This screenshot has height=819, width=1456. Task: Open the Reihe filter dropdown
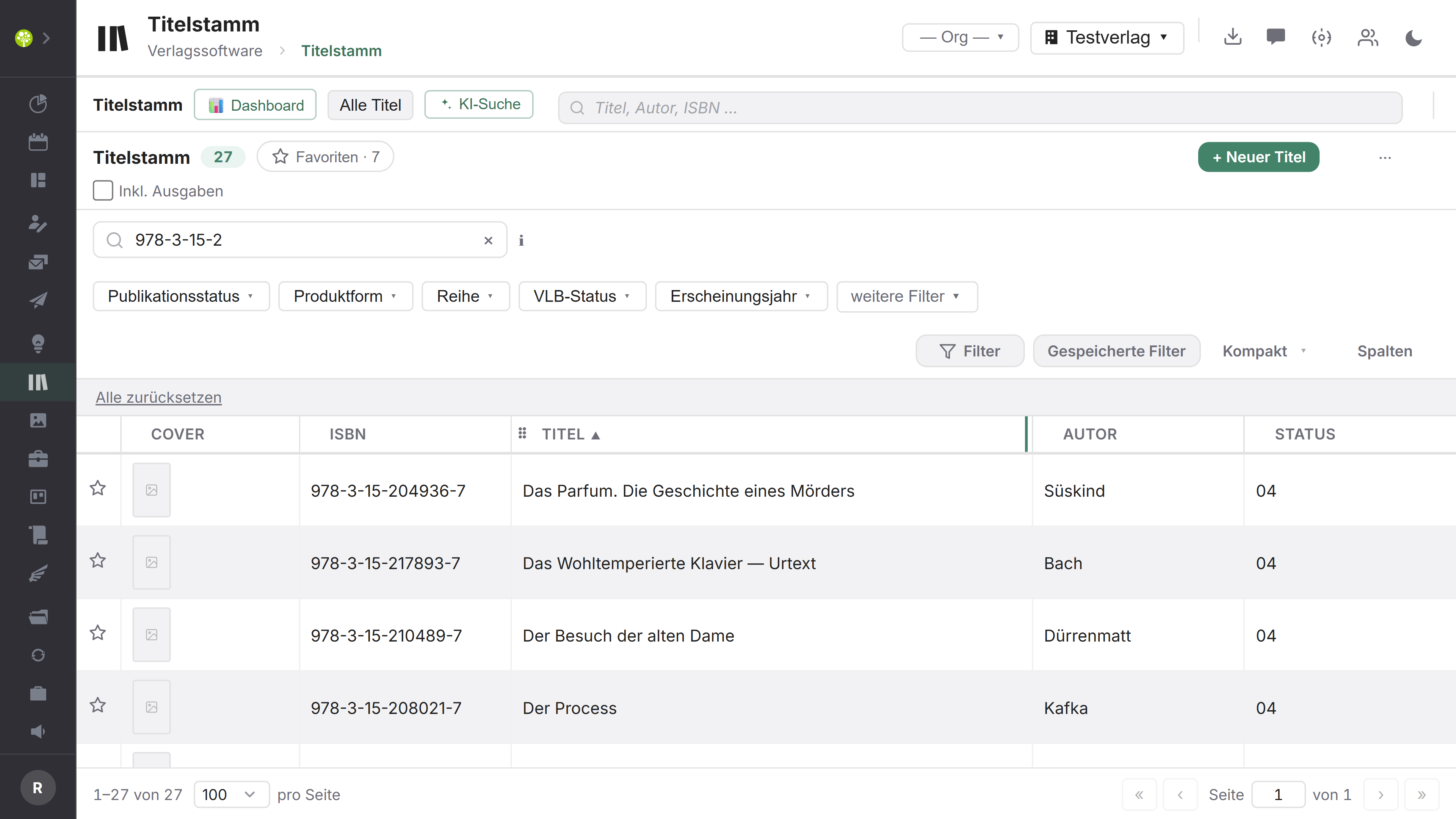[465, 296]
